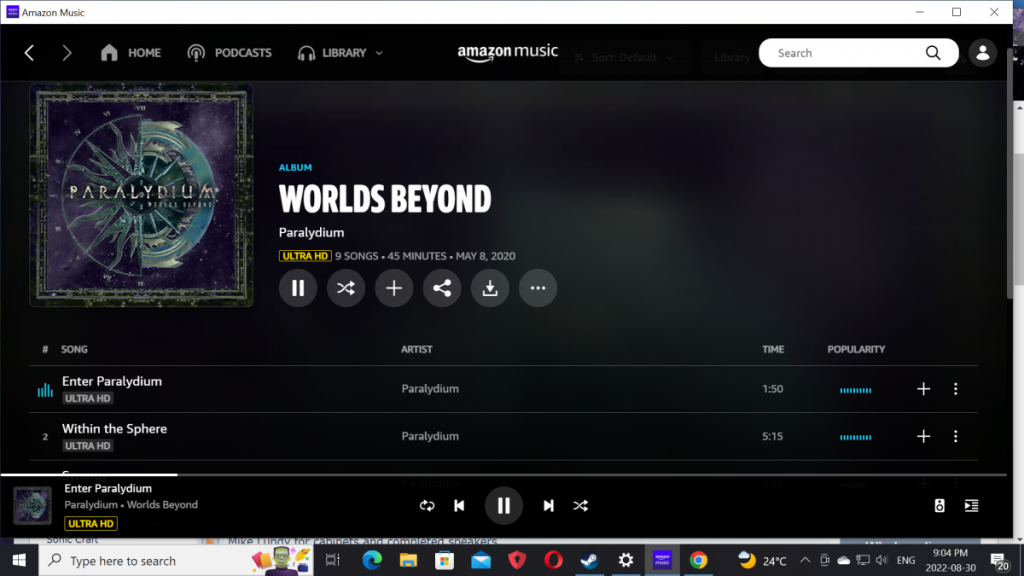
Task: Open the play queue panel
Action: pos(972,506)
